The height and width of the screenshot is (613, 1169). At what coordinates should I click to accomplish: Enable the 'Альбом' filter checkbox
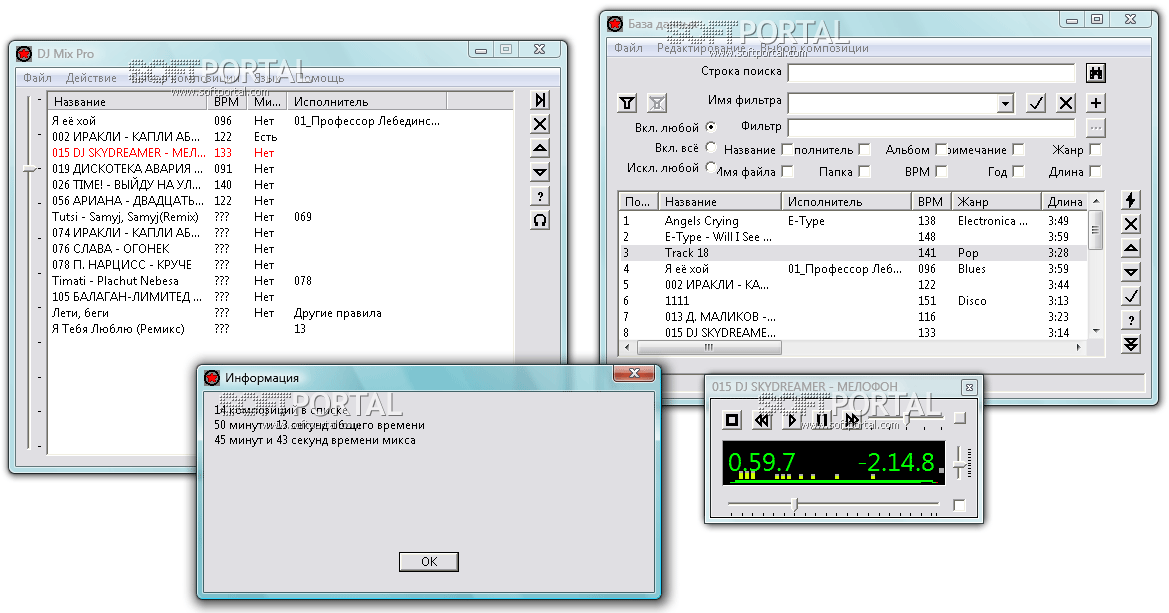click(941, 150)
